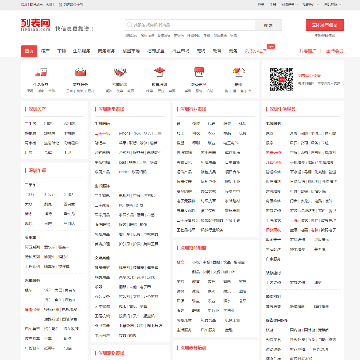
Task: Open the handshake-shaped category icon
Action: (x=120, y=72)
